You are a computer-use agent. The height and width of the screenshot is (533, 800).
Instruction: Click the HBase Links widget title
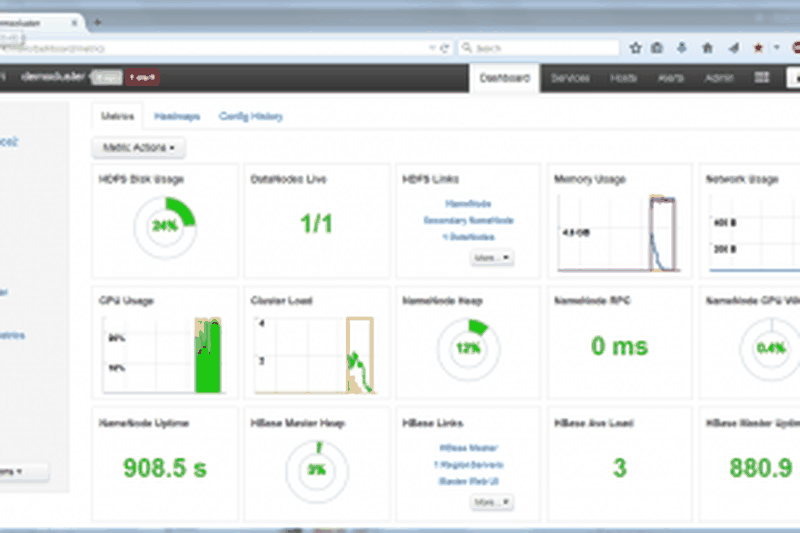(433, 423)
